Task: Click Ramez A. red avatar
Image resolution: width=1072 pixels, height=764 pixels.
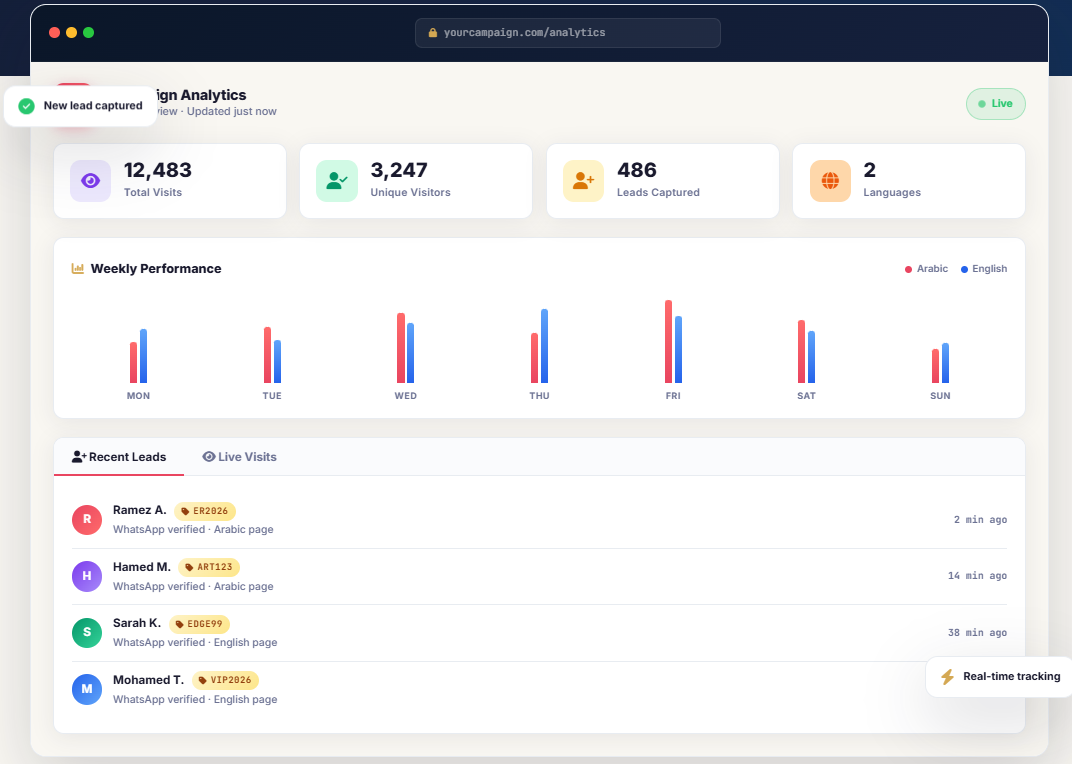Action: tap(87, 520)
